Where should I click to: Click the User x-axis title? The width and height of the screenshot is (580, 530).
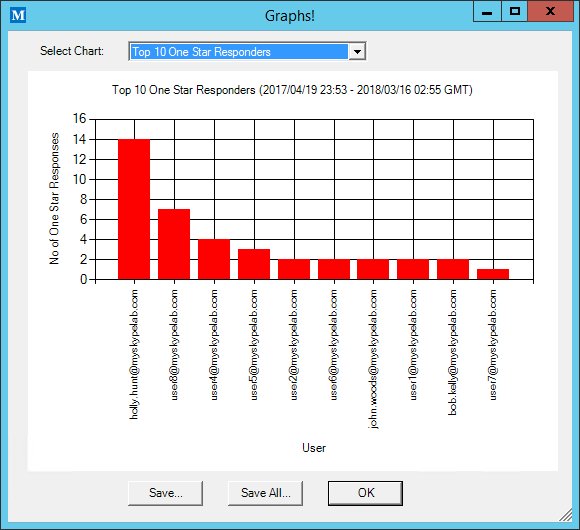tap(314, 448)
